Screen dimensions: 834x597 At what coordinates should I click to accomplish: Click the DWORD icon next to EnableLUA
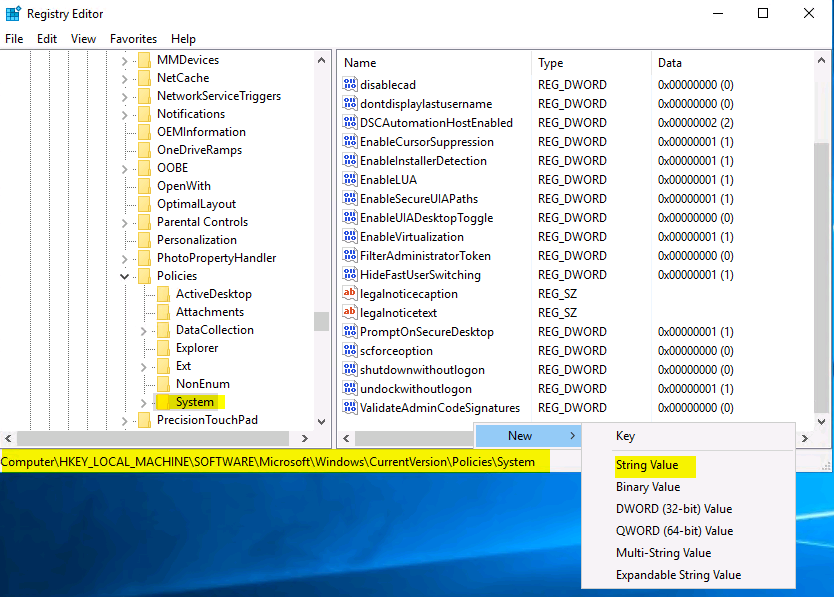pos(350,180)
